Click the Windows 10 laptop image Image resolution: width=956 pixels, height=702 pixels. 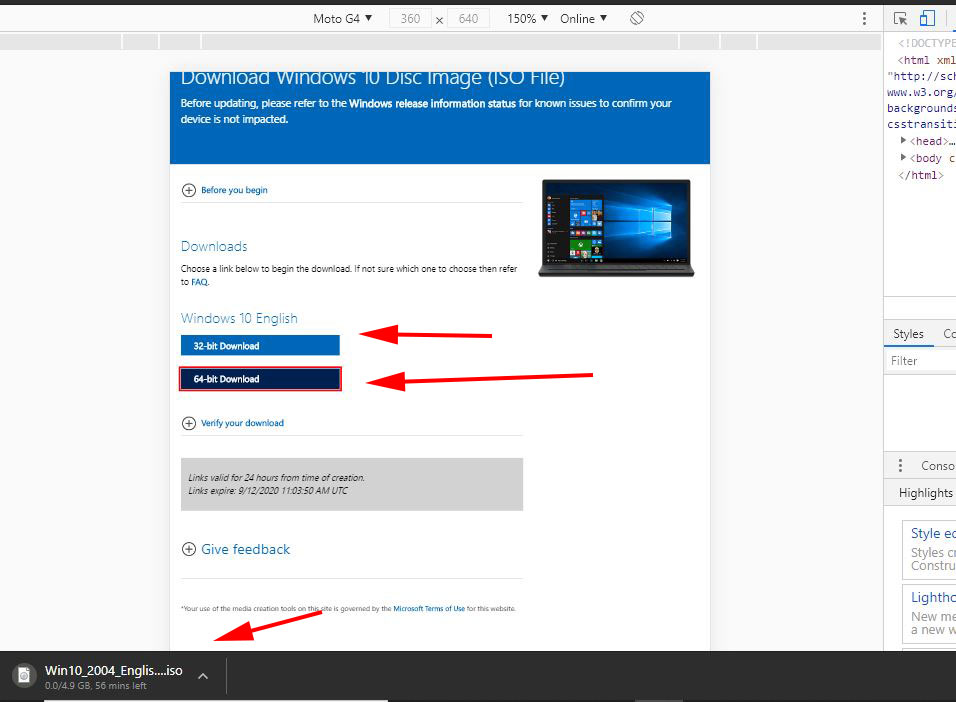[x=616, y=227]
